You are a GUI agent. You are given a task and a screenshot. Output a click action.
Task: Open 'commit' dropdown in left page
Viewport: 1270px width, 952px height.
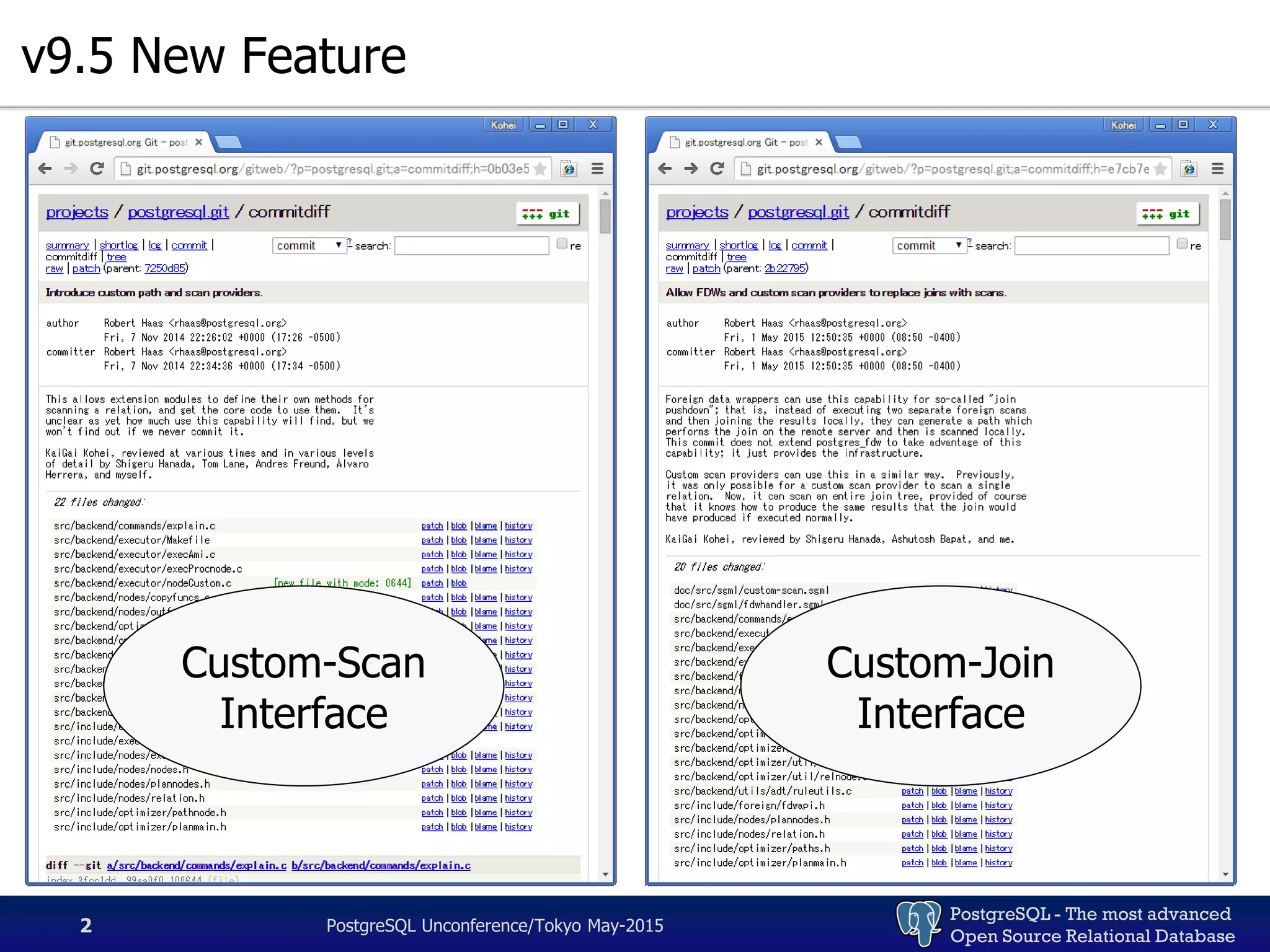[x=309, y=245]
